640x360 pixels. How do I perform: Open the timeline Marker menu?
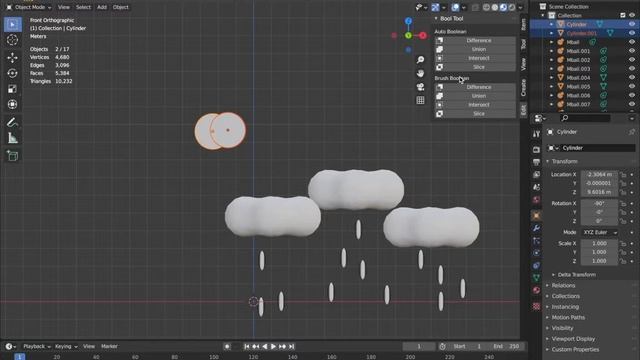pyautogui.click(x=109, y=347)
